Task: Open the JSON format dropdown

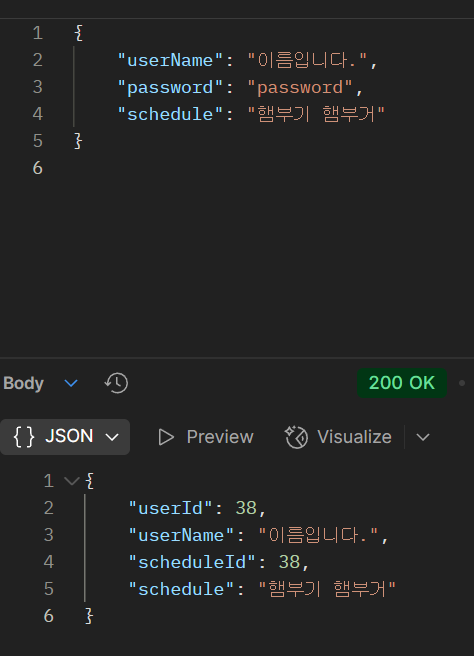Action: click(x=65, y=437)
